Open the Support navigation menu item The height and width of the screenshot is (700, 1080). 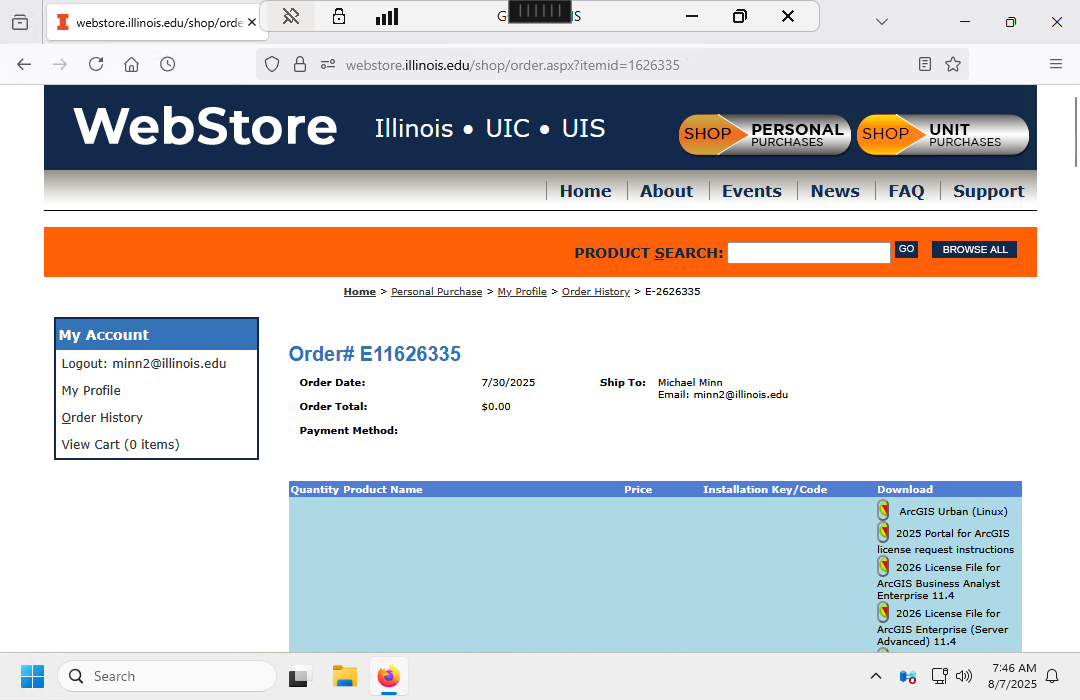pyautogui.click(x=988, y=192)
